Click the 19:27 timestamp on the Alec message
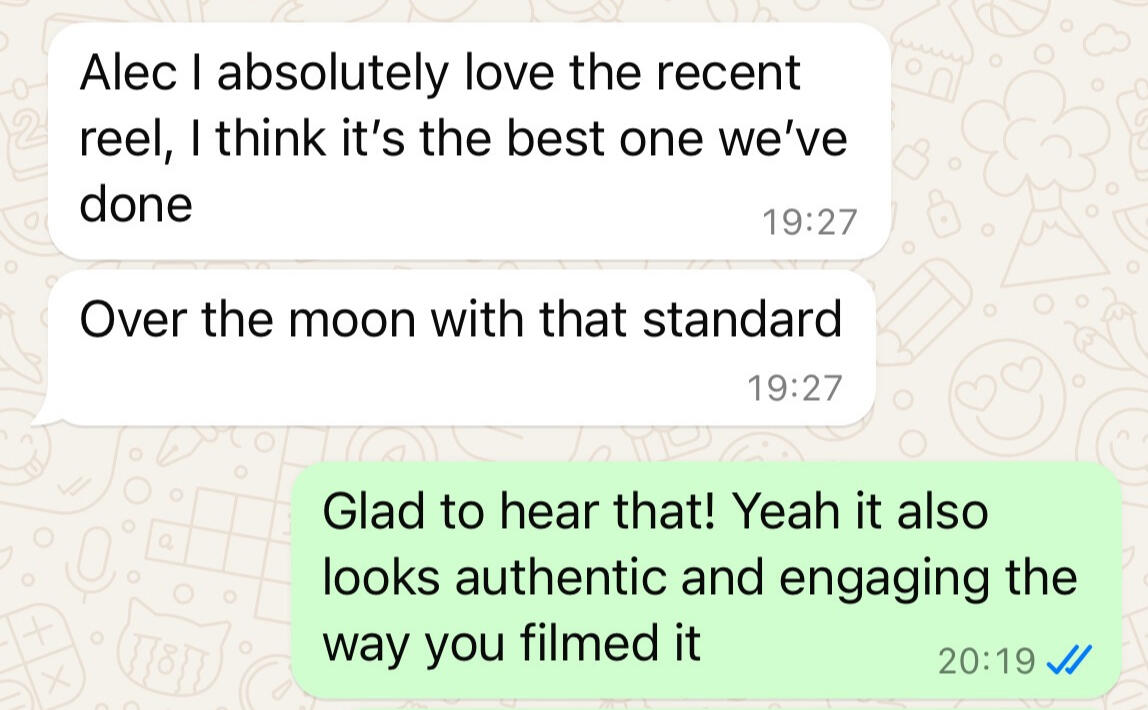This screenshot has width=1148, height=710. pyautogui.click(x=809, y=222)
